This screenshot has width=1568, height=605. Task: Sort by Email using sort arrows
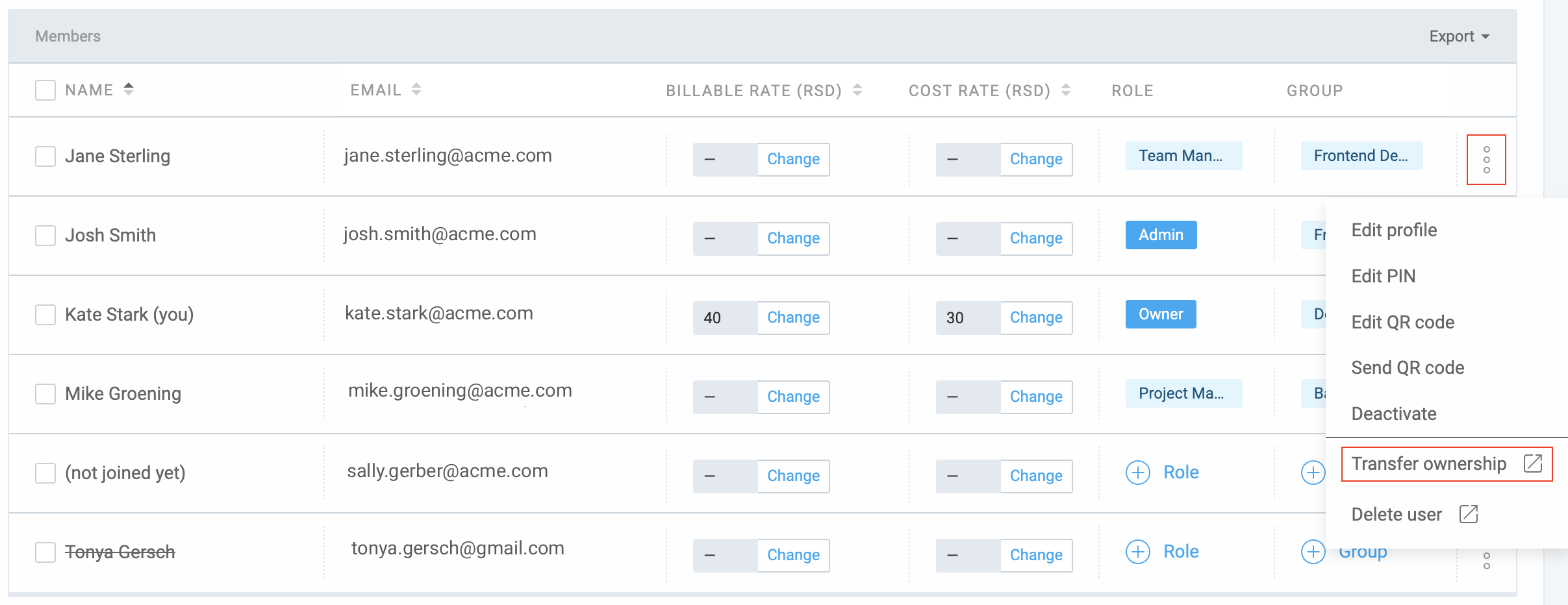[x=416, y=90]
